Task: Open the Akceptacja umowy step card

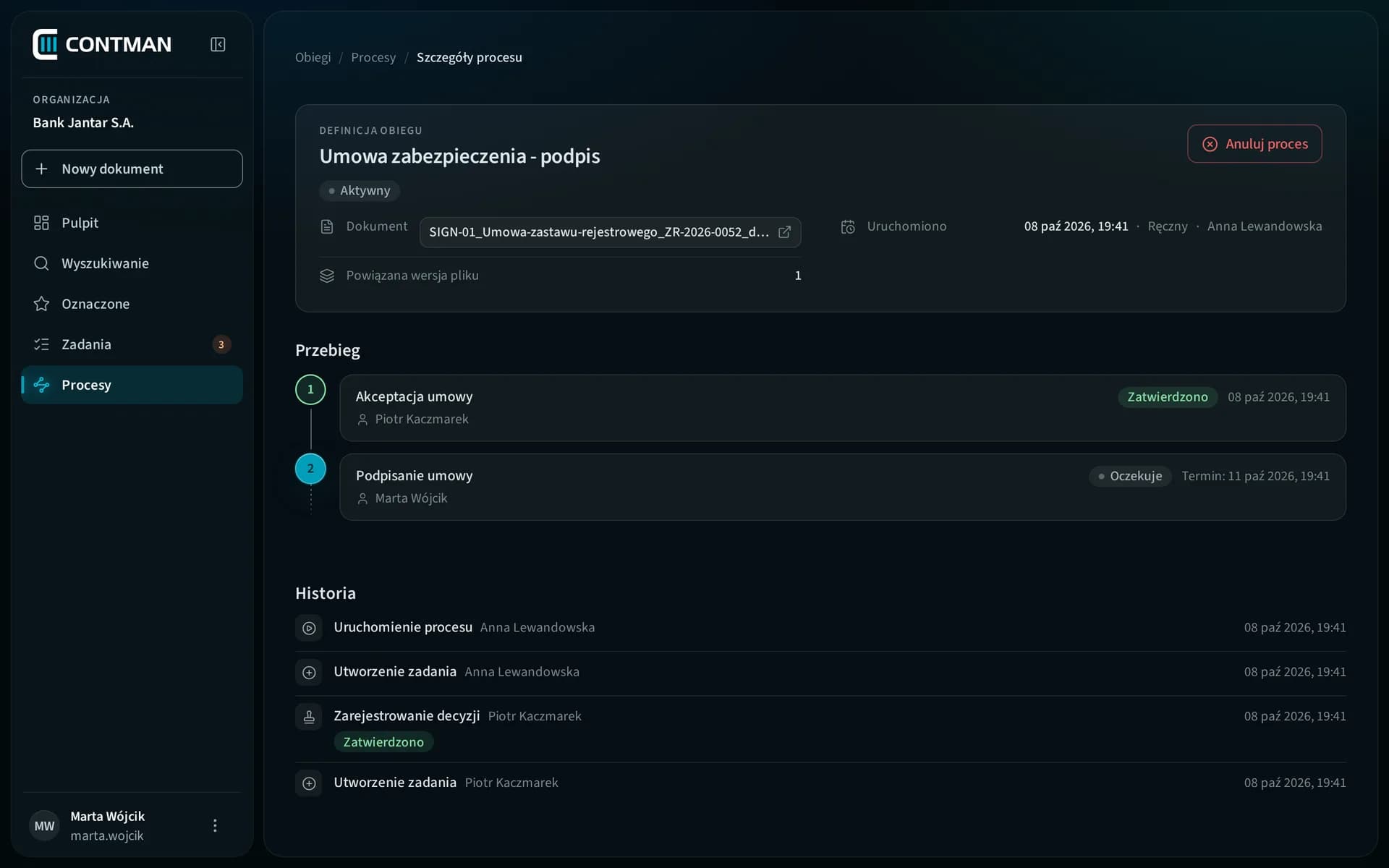Action: 842,408
